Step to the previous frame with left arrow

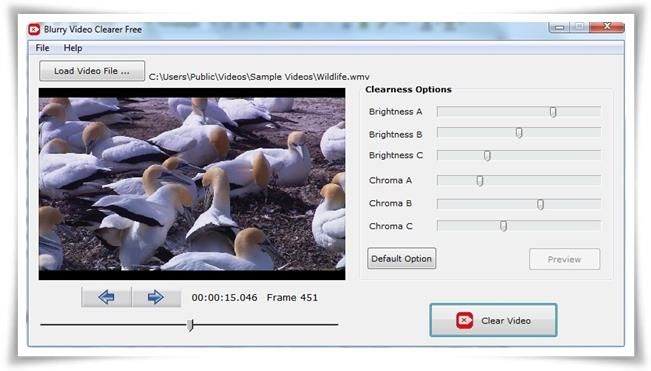[107, 297]
